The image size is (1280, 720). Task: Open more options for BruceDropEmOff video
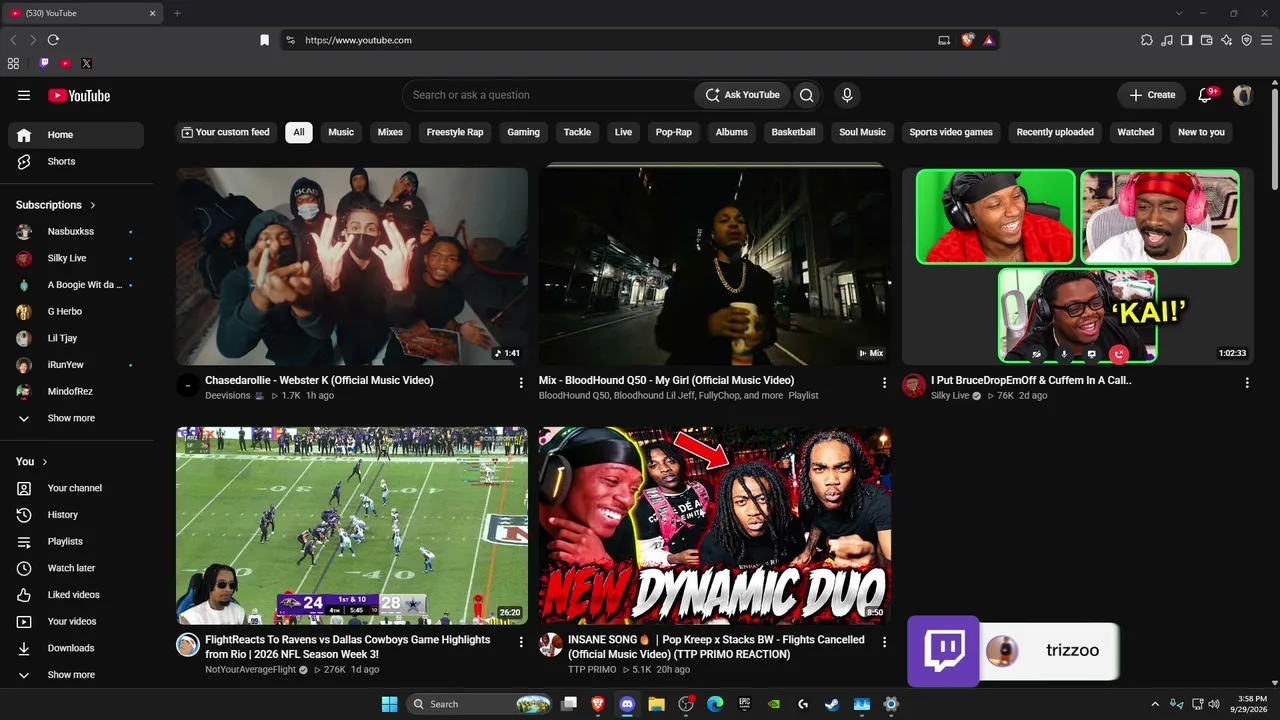1247,382
